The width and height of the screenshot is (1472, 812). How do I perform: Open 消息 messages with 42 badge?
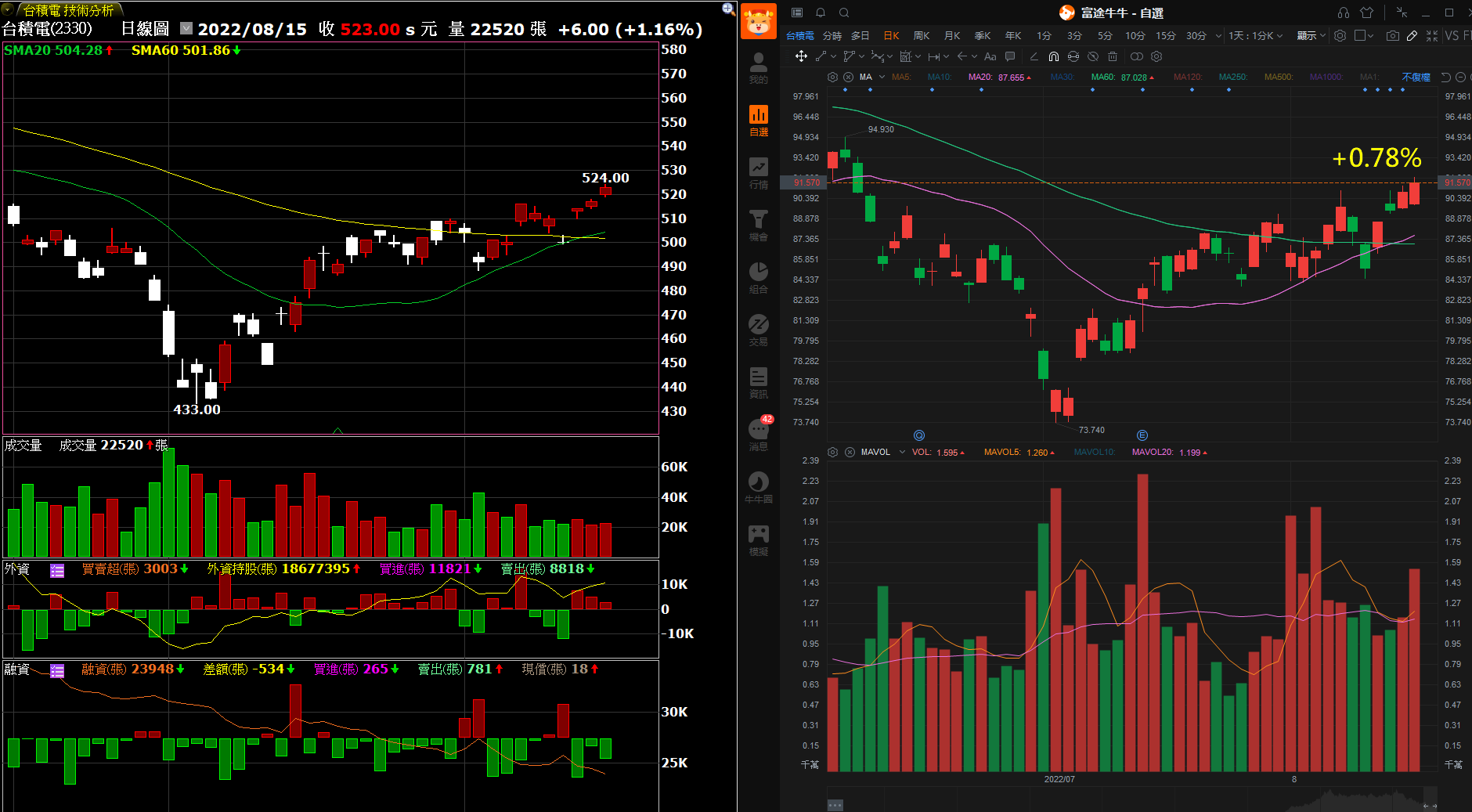(x=759, y=433)
